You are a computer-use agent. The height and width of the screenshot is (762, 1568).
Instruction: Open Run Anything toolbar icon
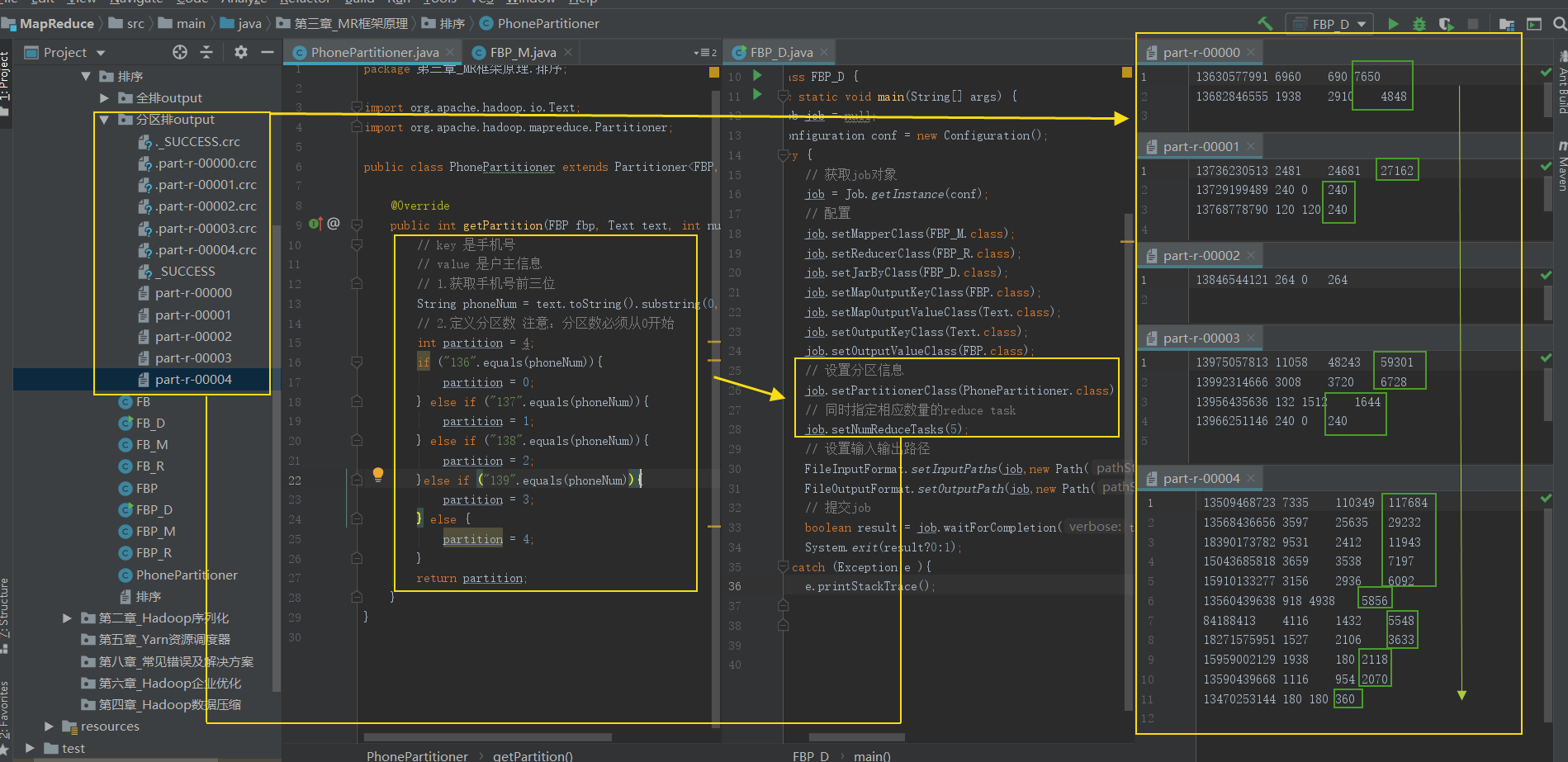click(1534, 24)
